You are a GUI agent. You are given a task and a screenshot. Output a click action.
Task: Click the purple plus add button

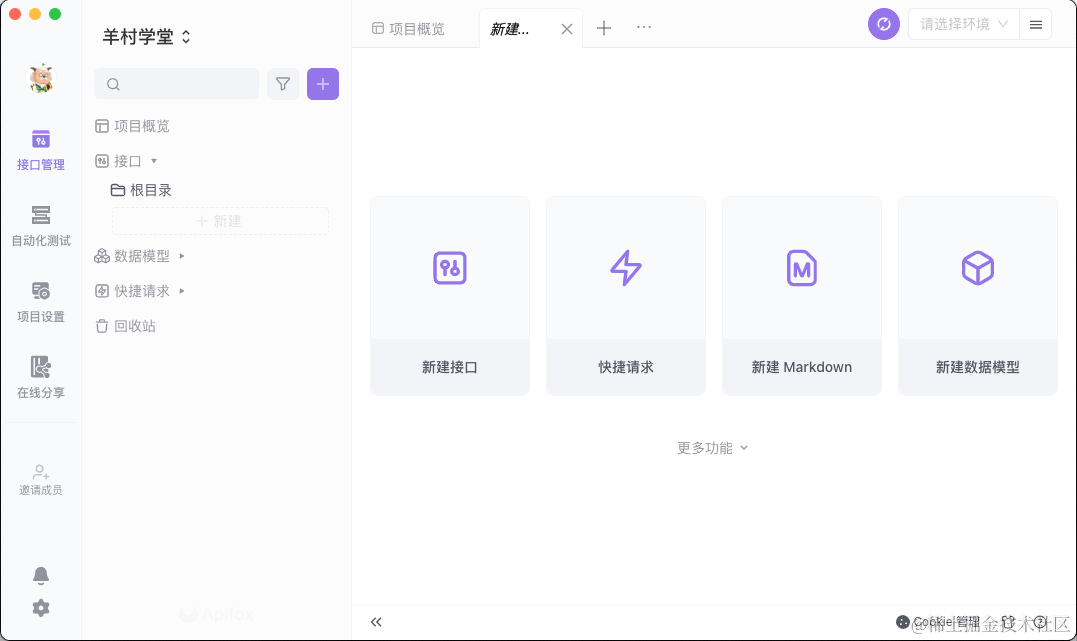point(323,84)
